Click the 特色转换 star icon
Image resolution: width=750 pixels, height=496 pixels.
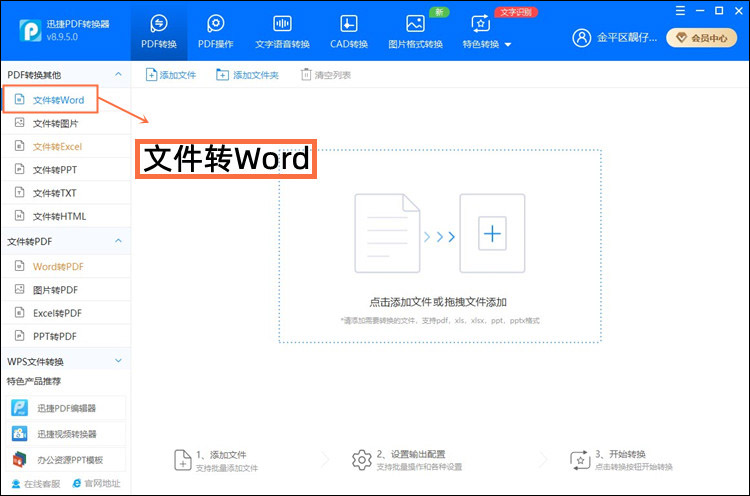click(x=481, y=23)
